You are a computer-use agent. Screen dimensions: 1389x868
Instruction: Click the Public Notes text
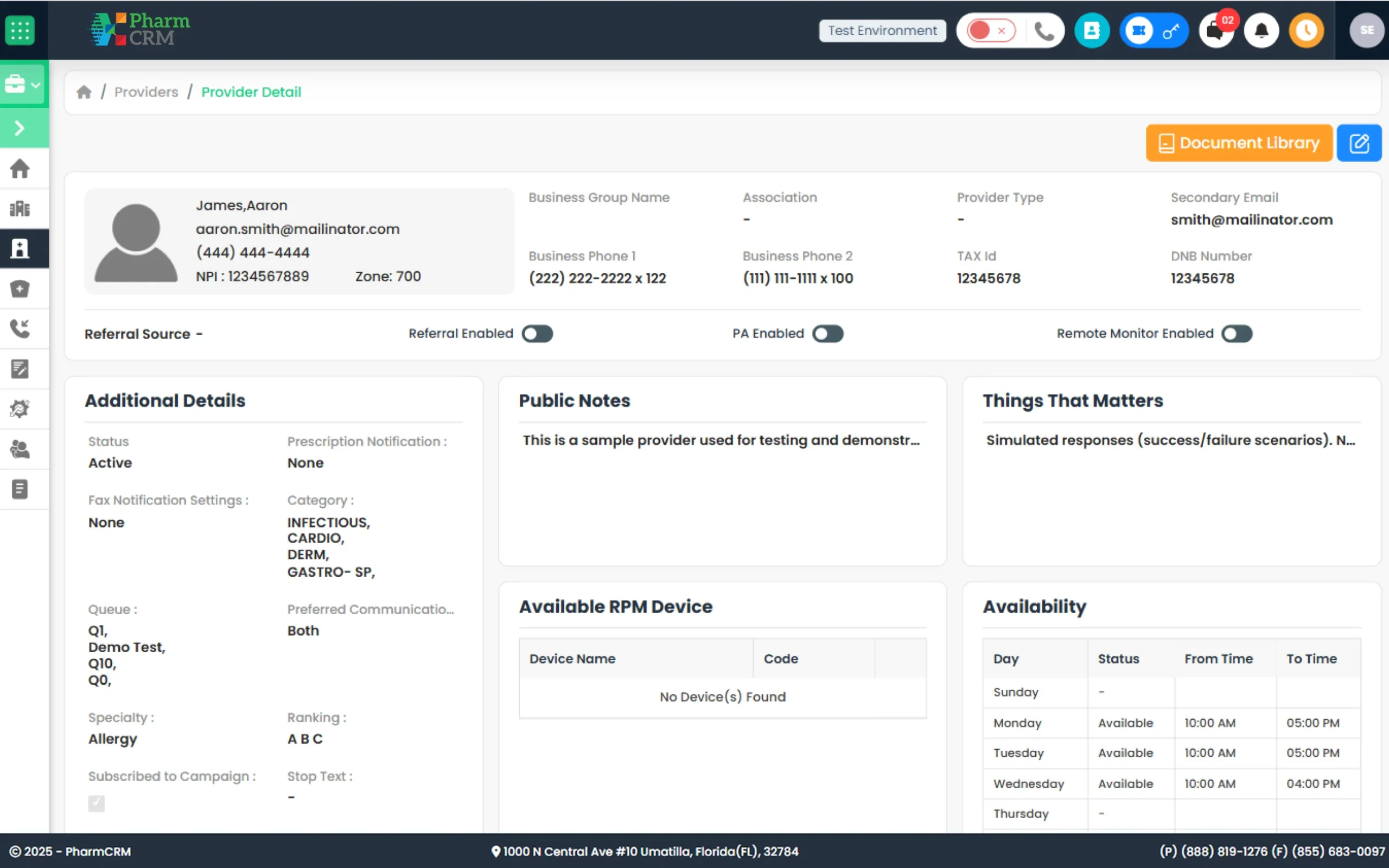pos(721,441)
